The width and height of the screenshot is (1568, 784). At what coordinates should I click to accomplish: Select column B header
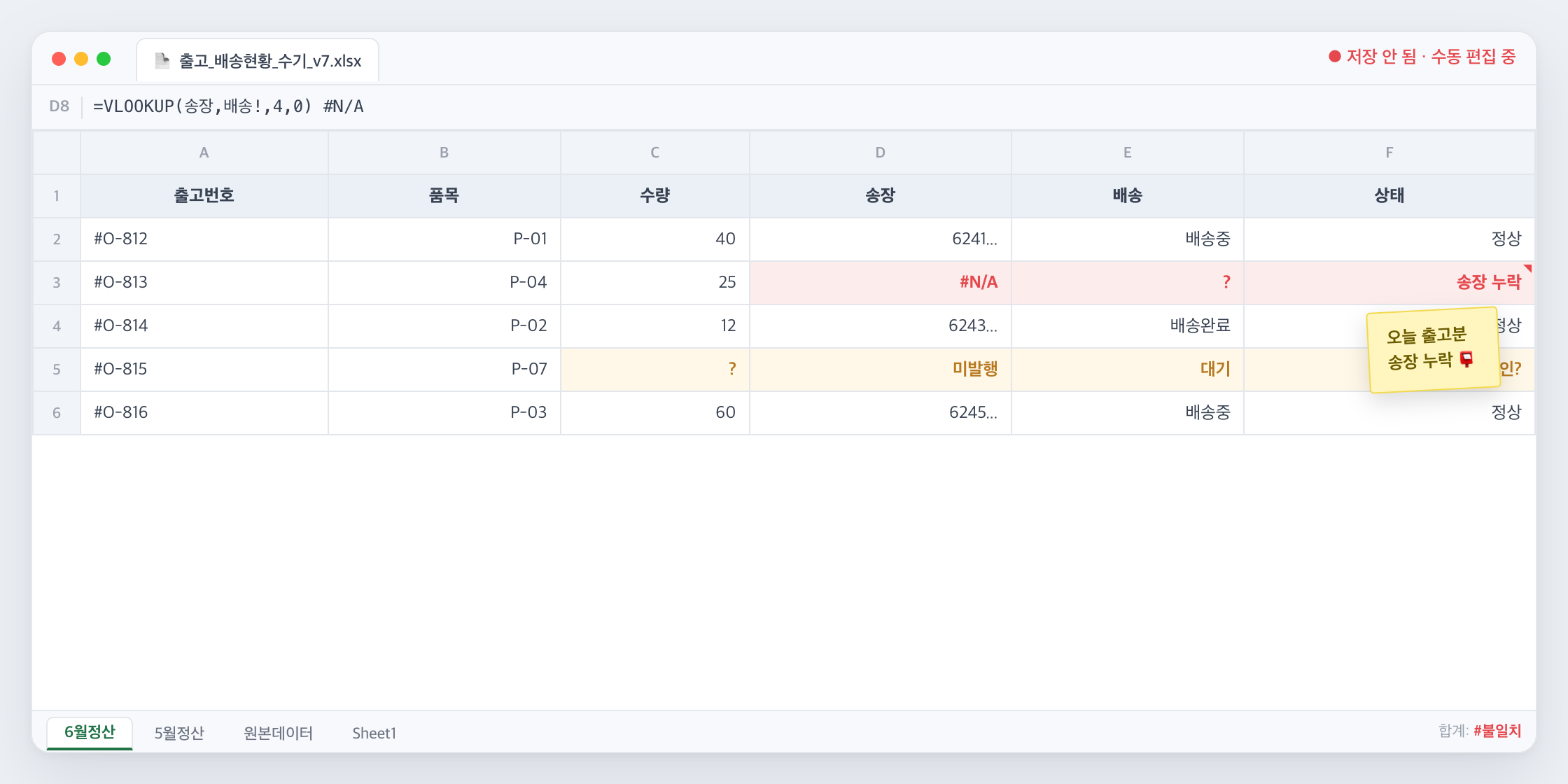(x=444, y=153)
